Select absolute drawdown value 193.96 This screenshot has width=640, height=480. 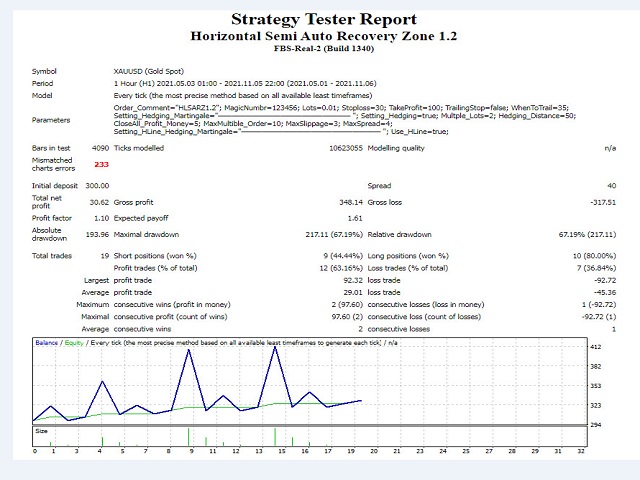point(97,235)
